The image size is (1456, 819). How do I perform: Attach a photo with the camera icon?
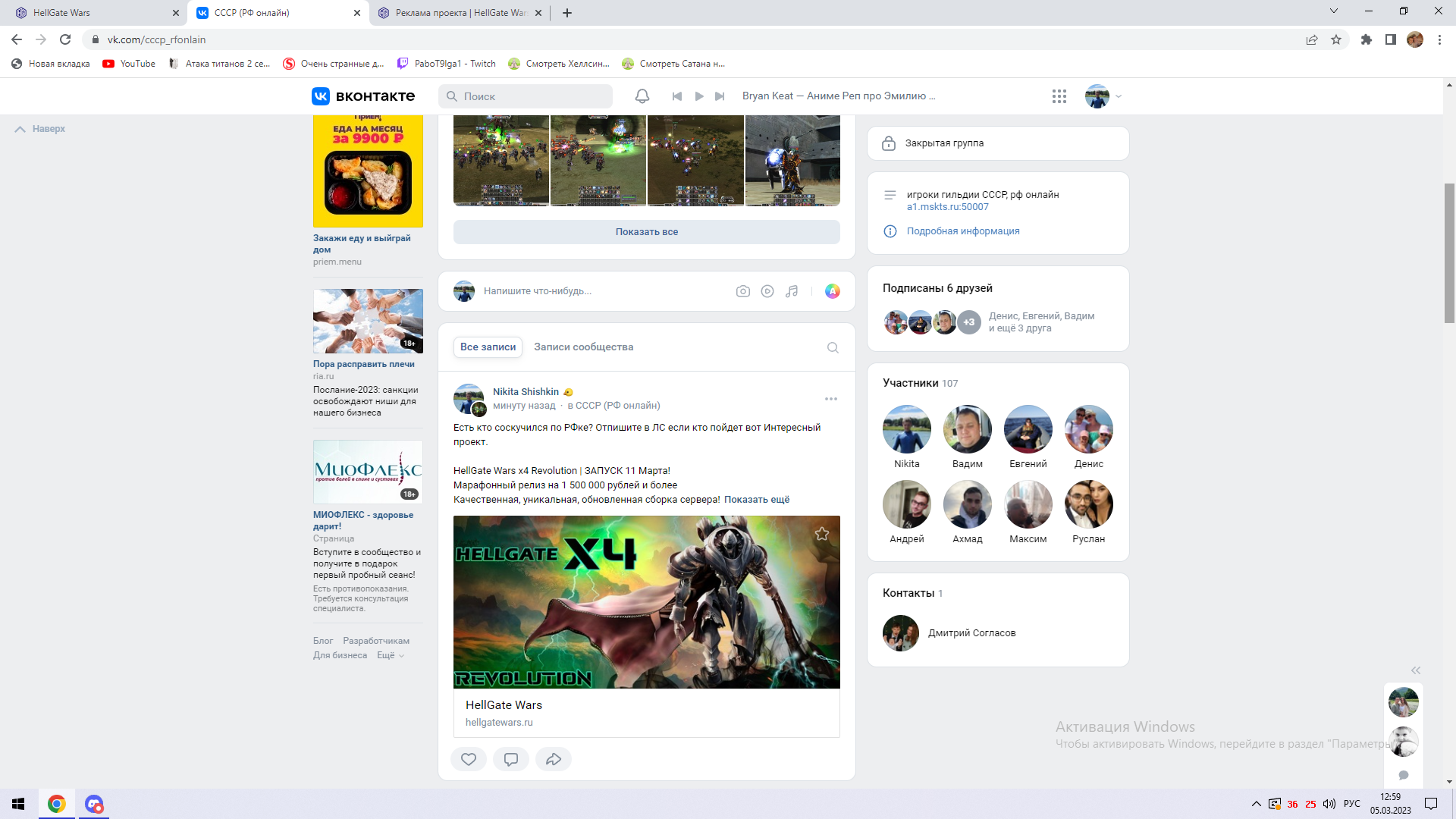coord(743,291)
